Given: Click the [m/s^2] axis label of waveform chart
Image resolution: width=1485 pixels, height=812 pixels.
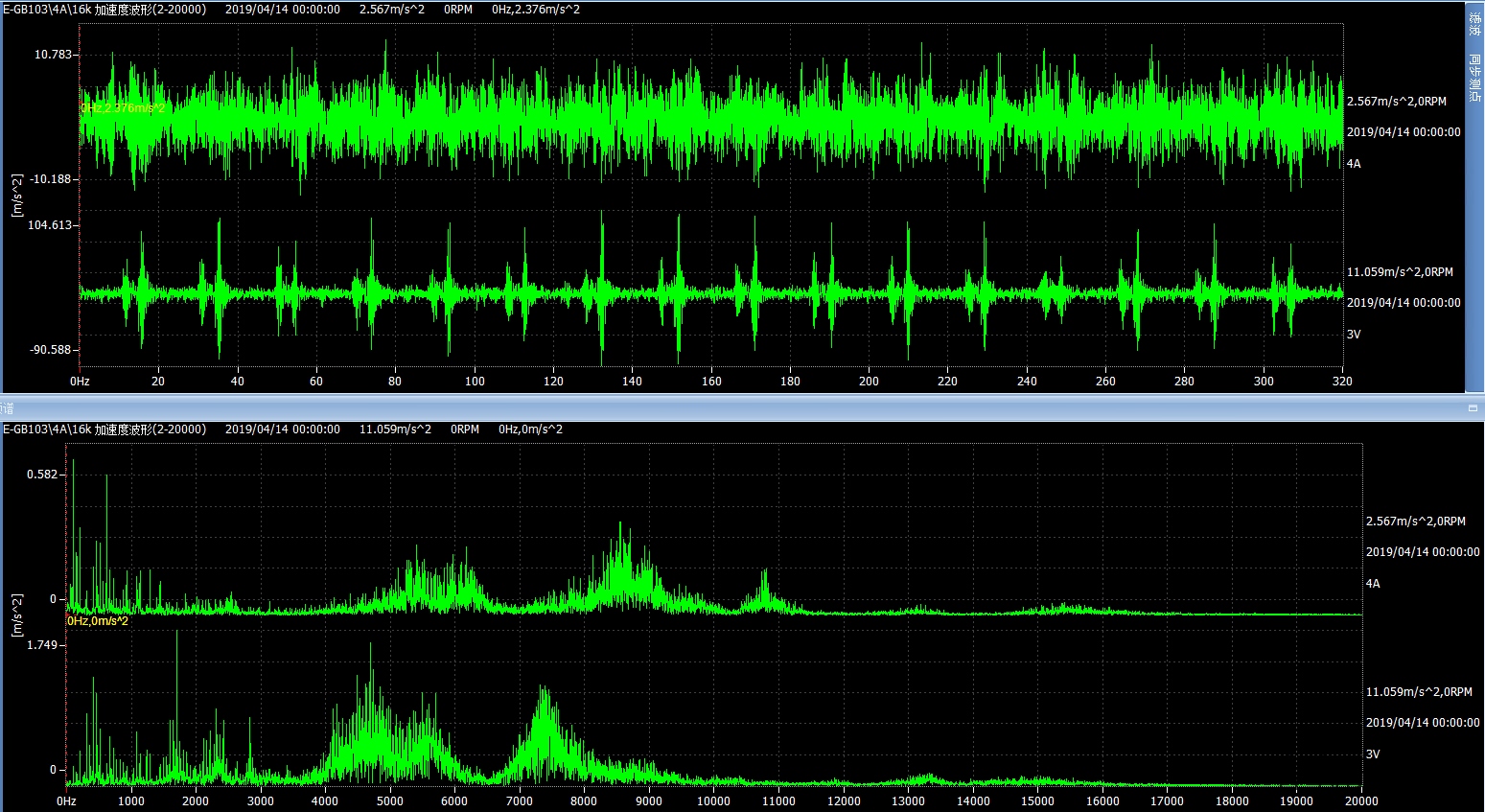Looking at the screenshot, I should click(x=16, y=196).
